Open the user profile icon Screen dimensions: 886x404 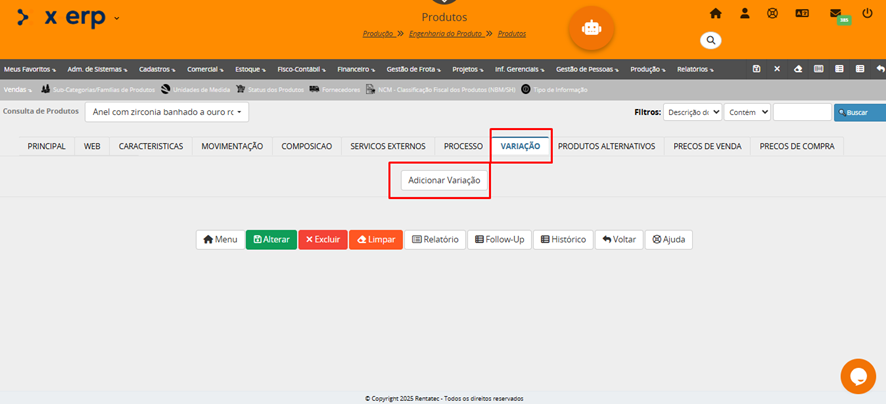pos(744,14)
